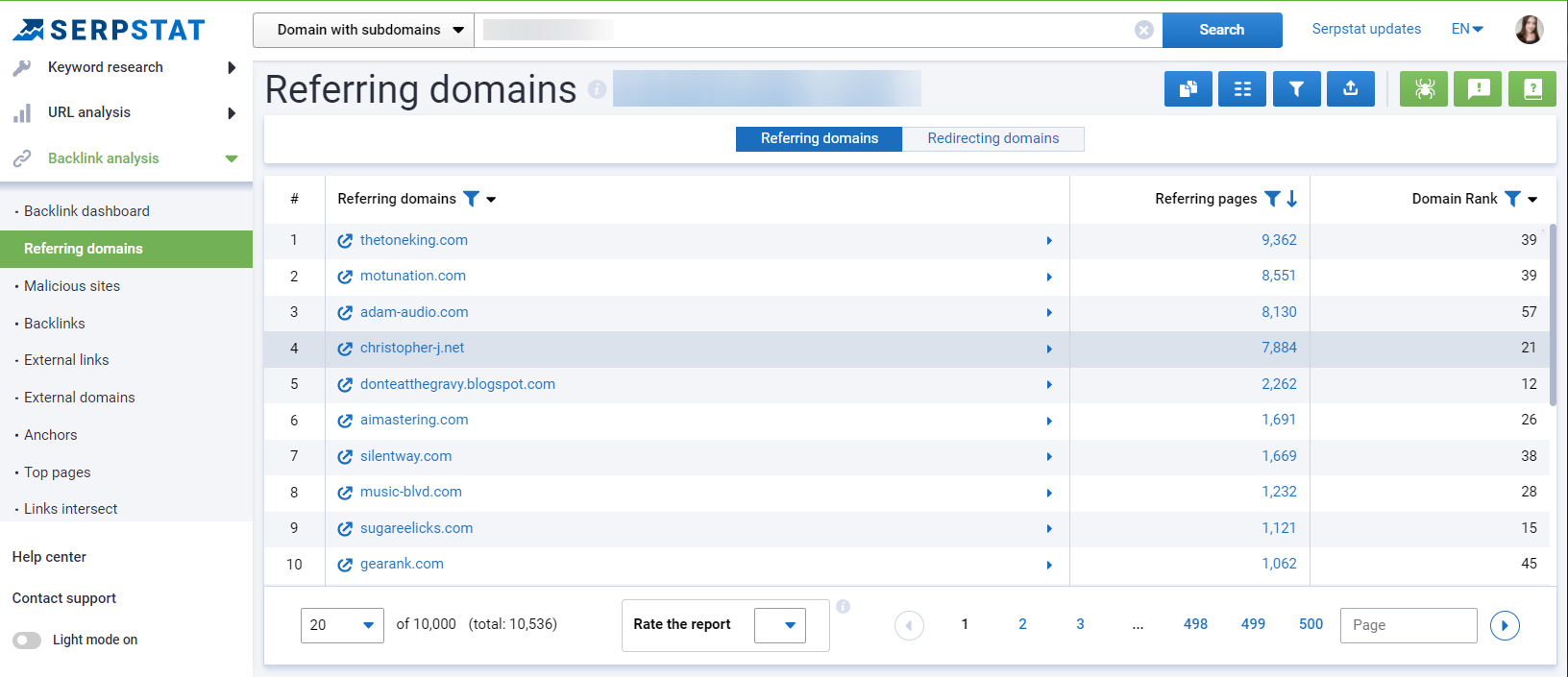Open the external link icon for aimastering.com
Viewport: 1568px width, 677px height.
tap(345, 421)
